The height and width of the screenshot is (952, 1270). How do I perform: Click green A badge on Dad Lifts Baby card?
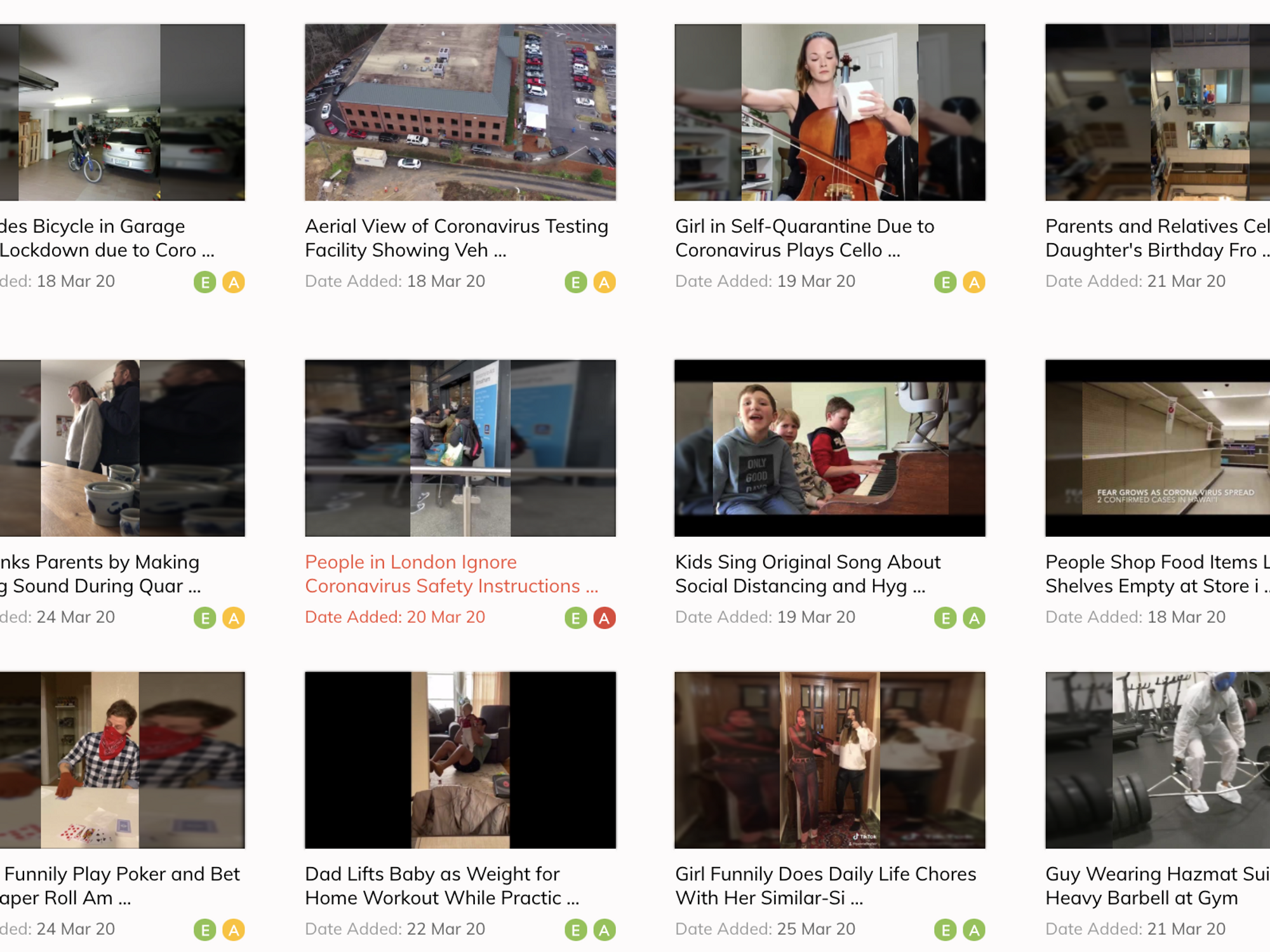coord(605,930)
